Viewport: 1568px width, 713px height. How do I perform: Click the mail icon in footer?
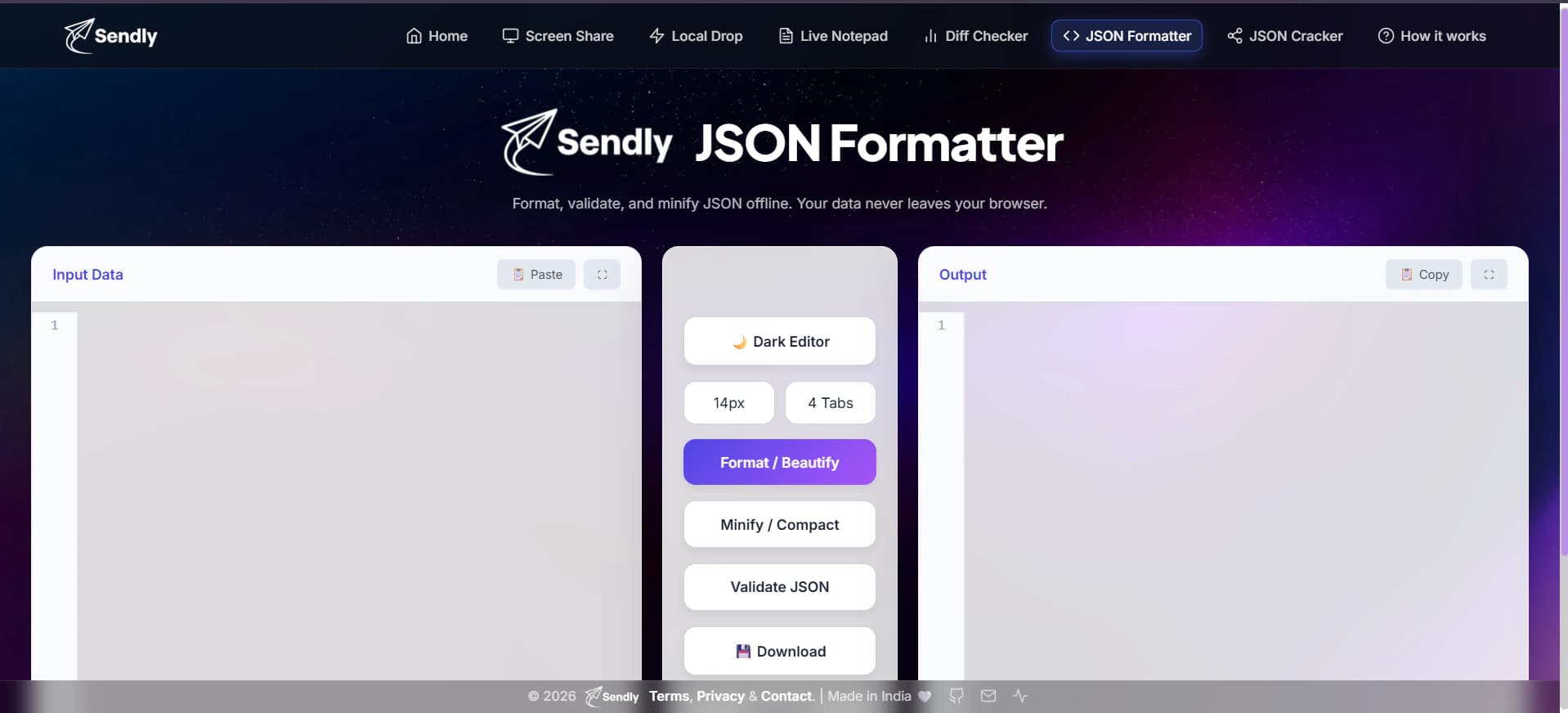[x=988, y=696]
